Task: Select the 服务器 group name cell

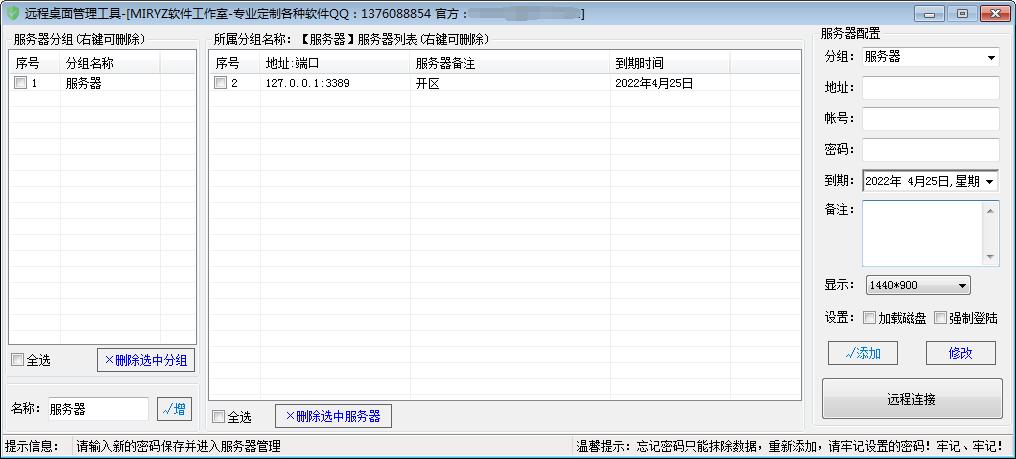Action: [x=84, y=84]
